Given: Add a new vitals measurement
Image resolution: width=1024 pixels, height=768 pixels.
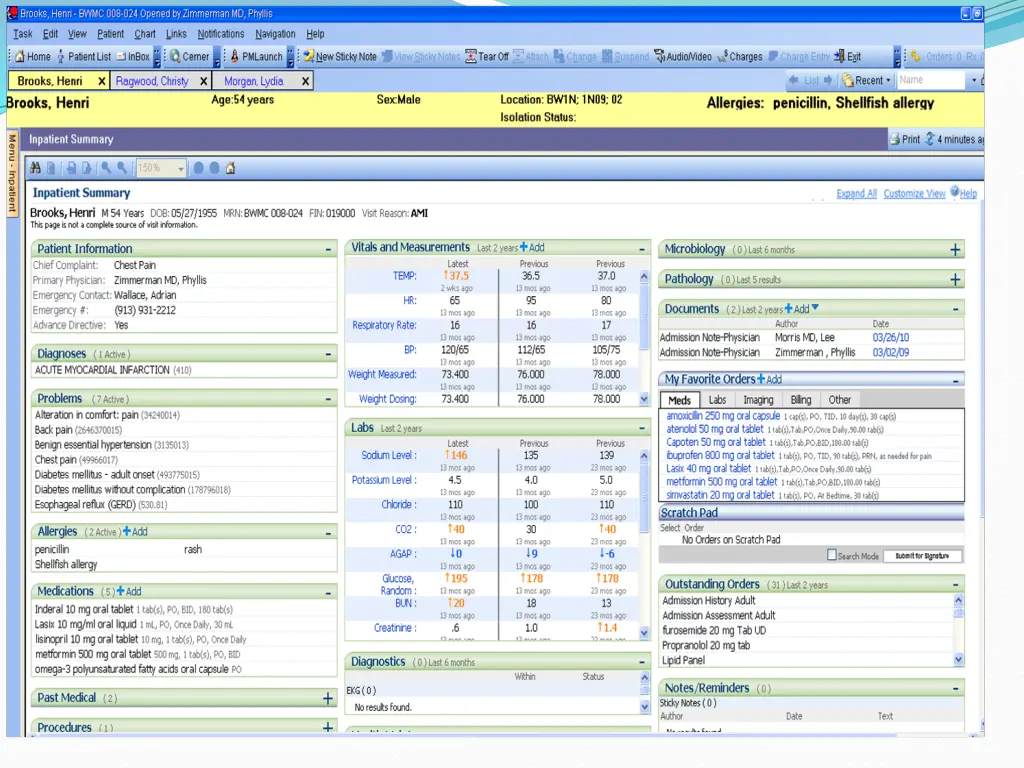Looking at the screenshot, I should click(532, 248).
